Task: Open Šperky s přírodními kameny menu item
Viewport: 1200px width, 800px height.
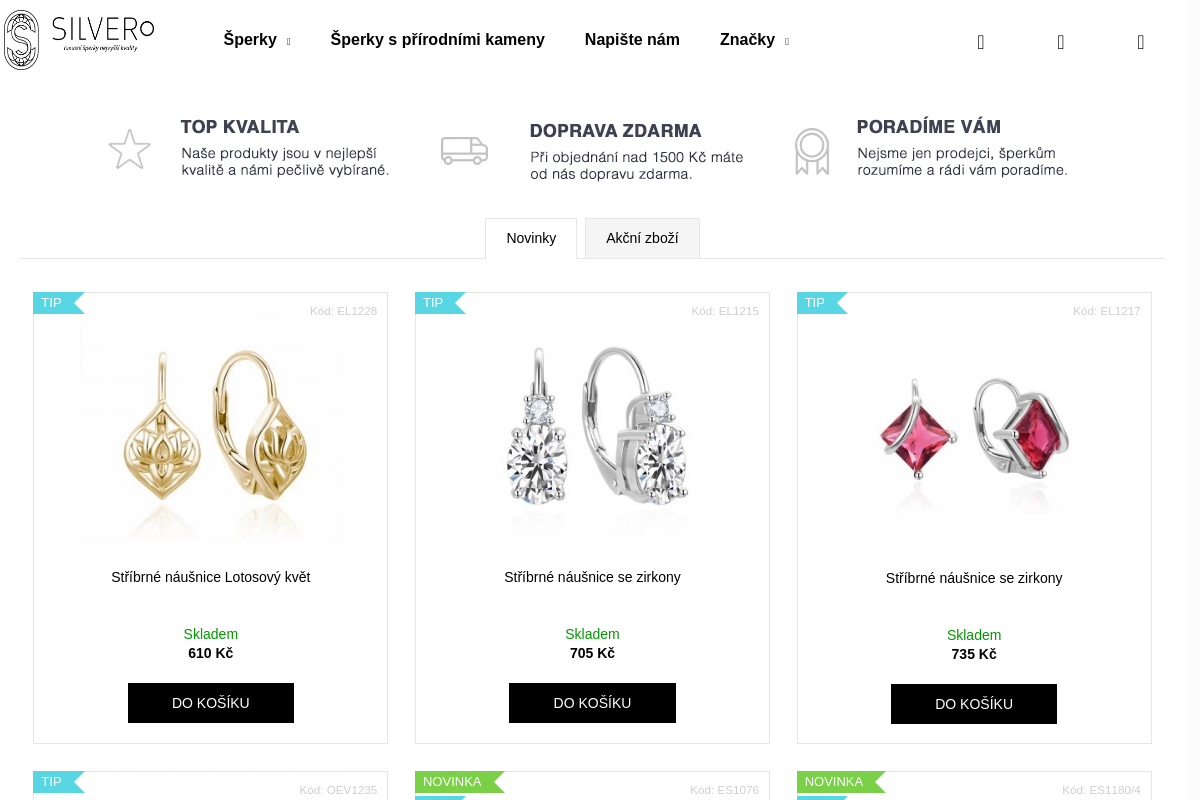Action: pyautogui.click(x=438, y=40)
